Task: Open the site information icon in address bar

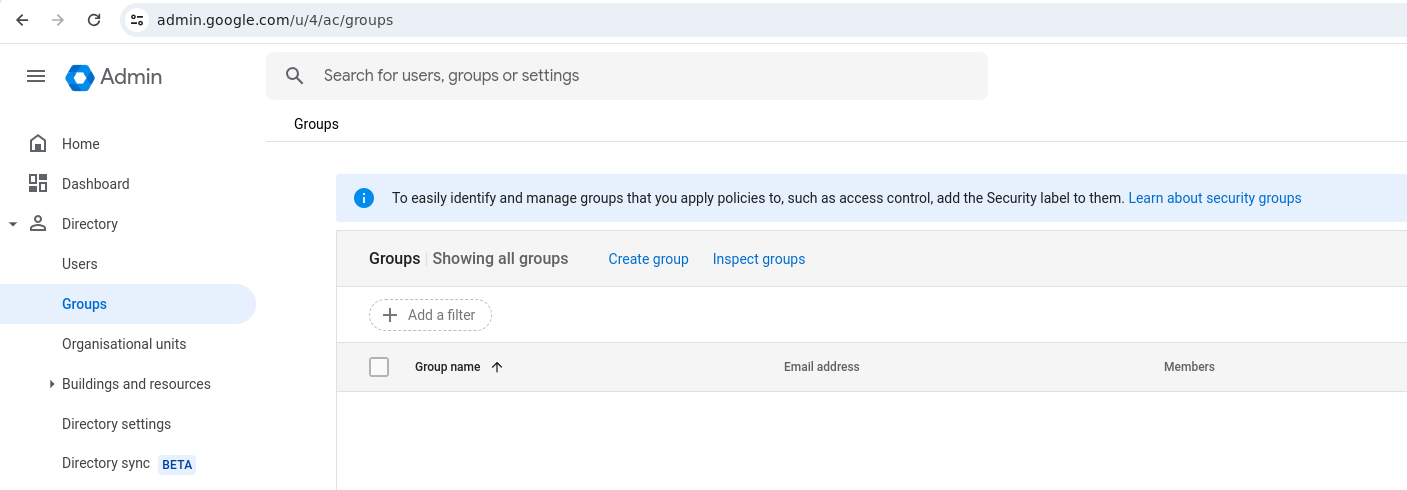Action: pos(138,20)
